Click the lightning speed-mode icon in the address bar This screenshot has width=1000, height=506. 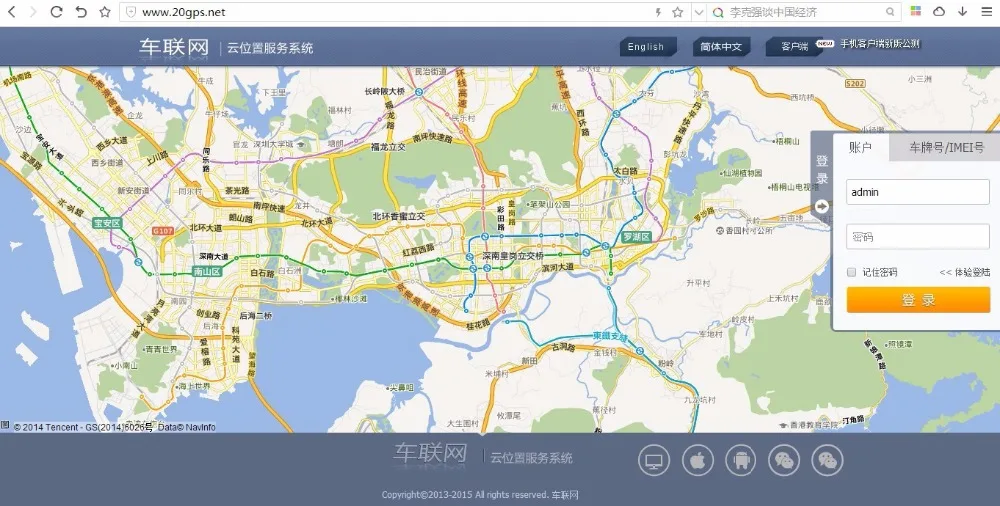coord(658,12)
